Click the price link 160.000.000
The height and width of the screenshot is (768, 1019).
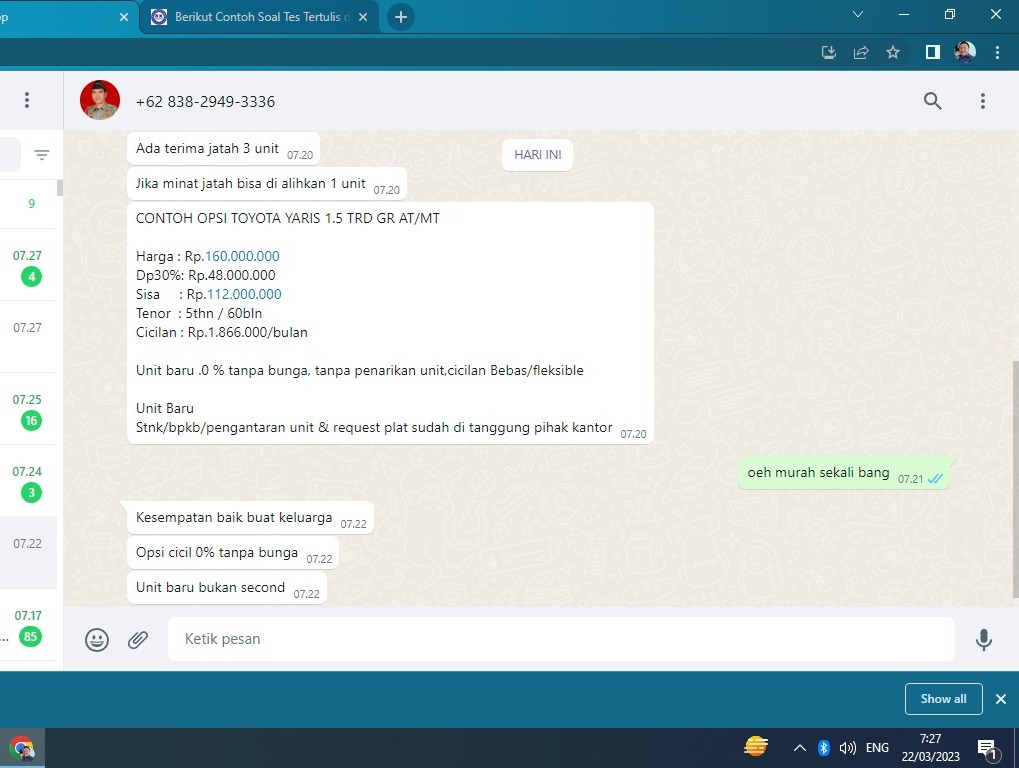click(242, 256)
